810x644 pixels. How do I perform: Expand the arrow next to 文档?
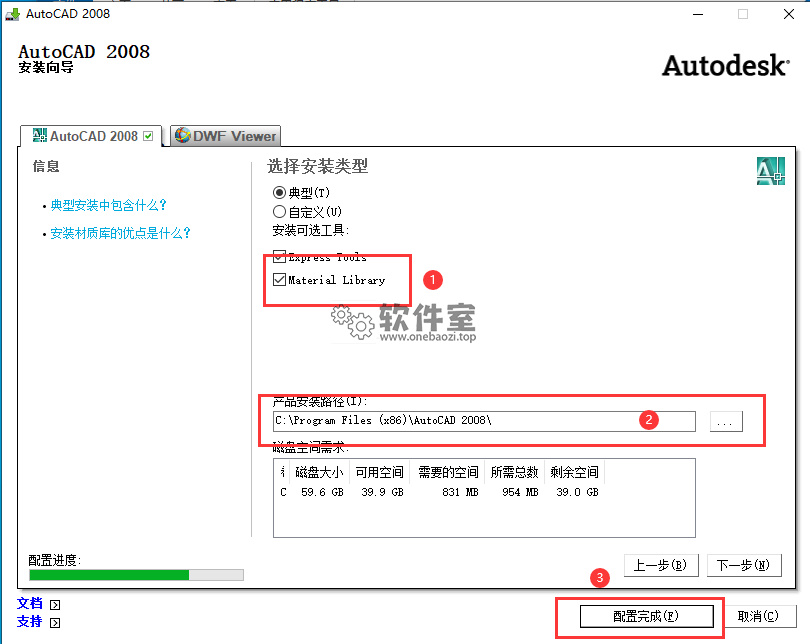click(x=55, y=605)
